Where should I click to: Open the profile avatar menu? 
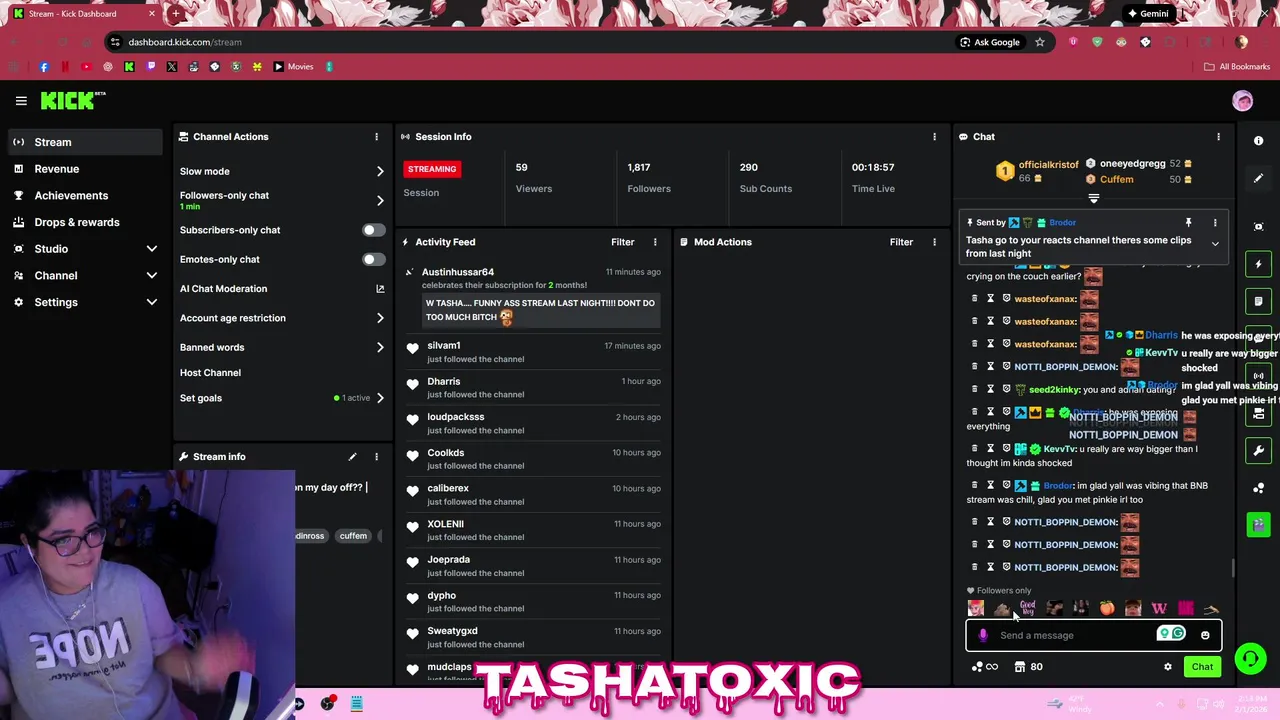point(1242,101)
